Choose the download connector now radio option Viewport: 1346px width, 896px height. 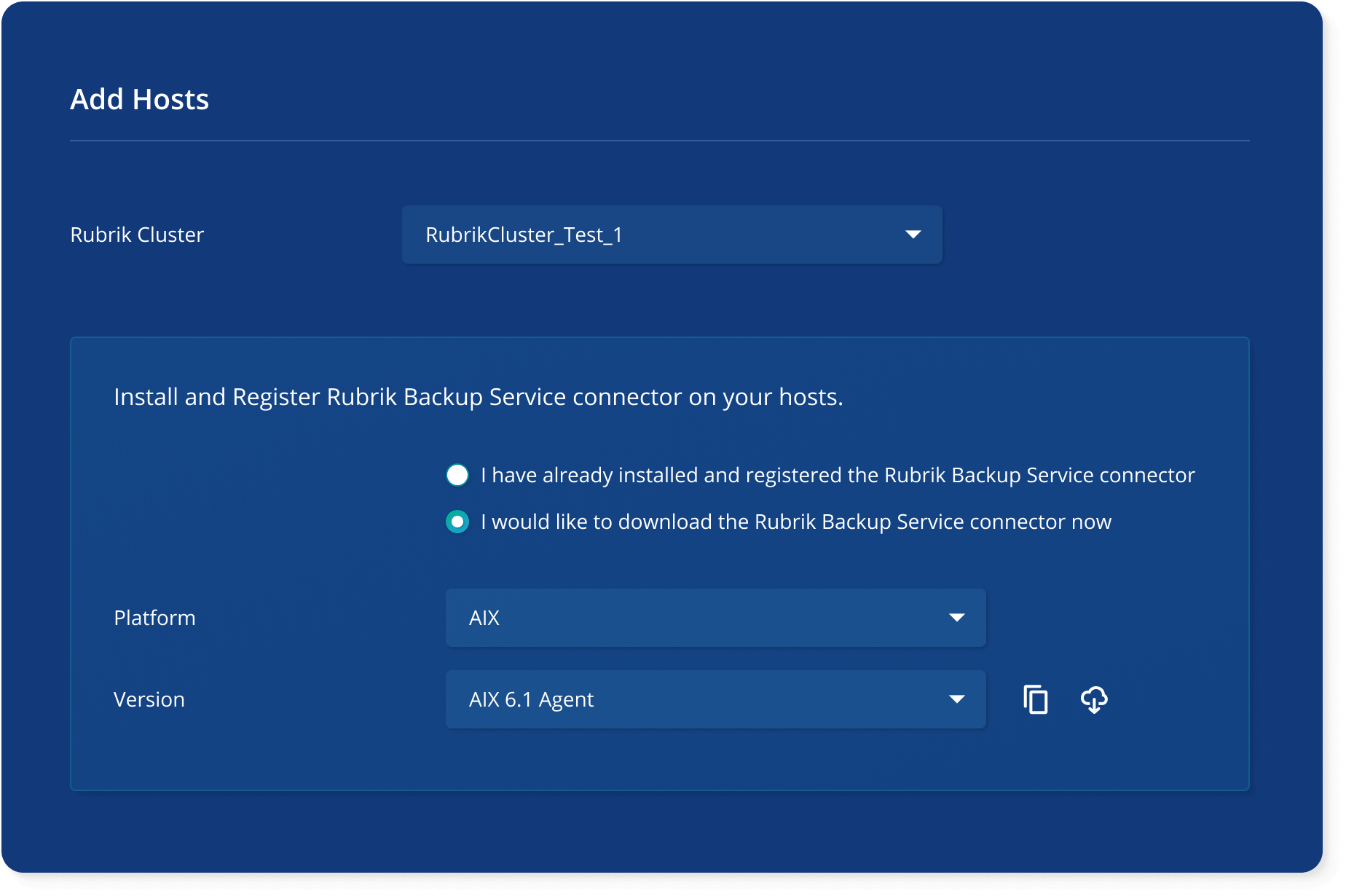[457, 522]
